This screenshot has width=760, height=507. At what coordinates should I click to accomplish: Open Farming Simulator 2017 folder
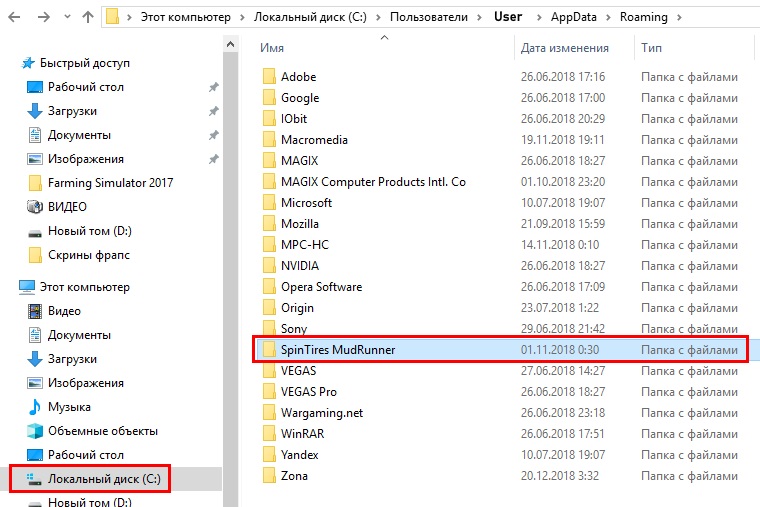click(111, 183)
